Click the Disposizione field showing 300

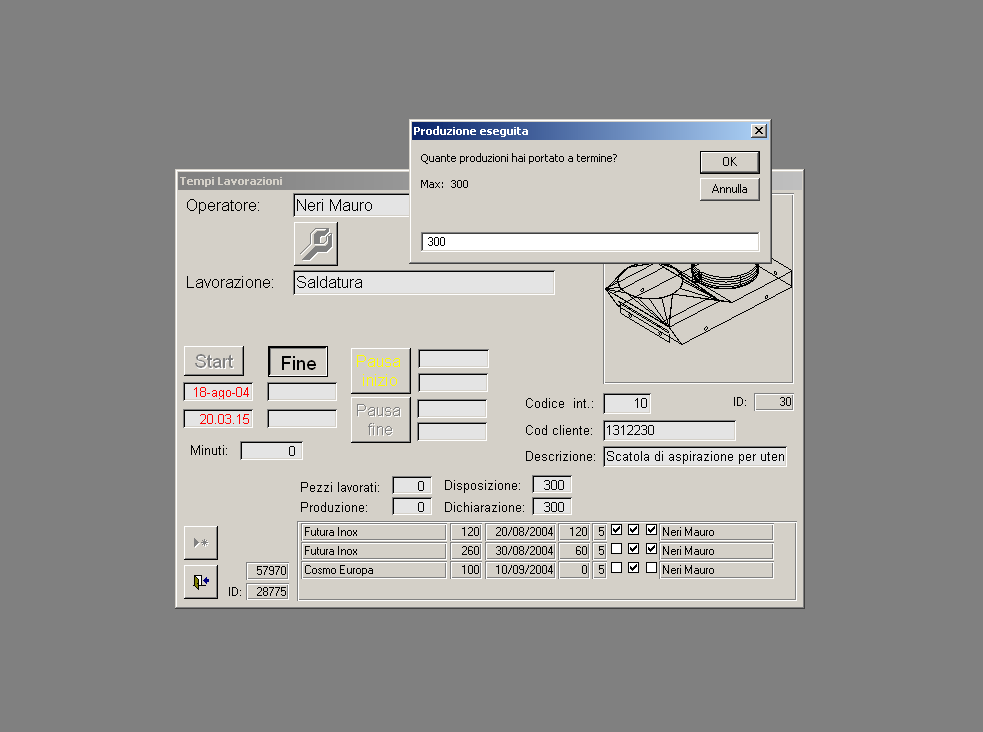coord(552,485)
